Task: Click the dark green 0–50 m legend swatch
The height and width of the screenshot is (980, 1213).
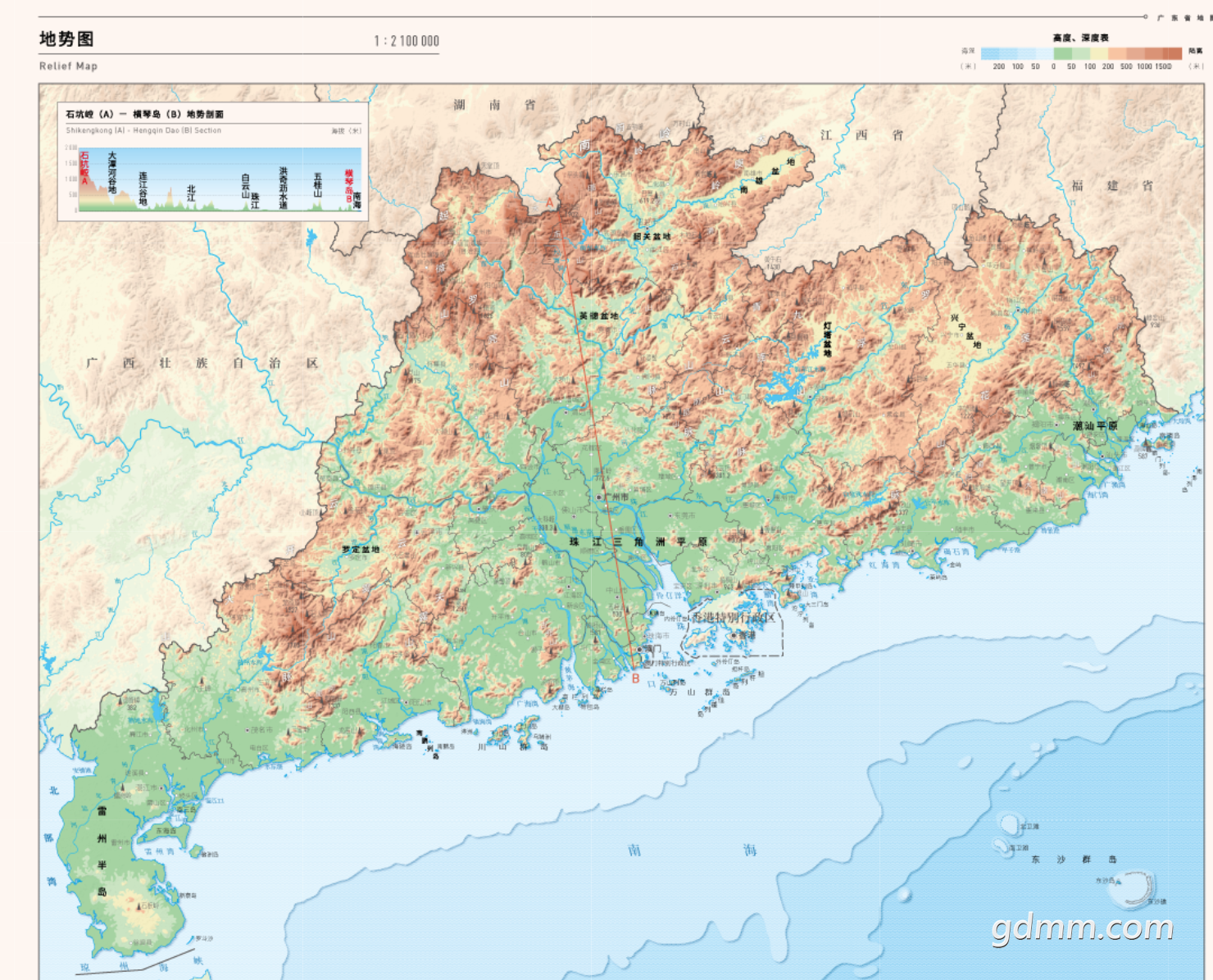Action: click(x=1063, y=53)
